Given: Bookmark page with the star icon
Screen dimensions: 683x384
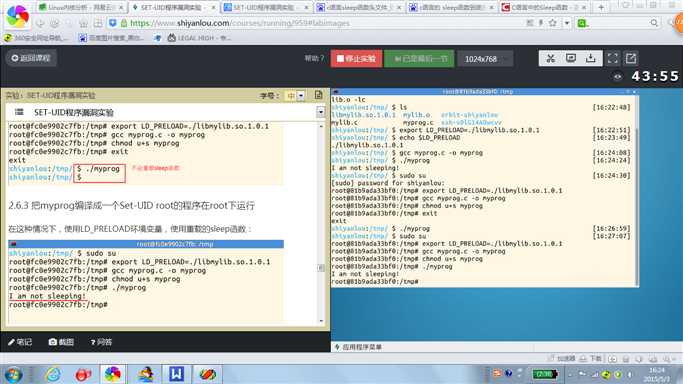Looking at the screenshot, I should 552,23.
